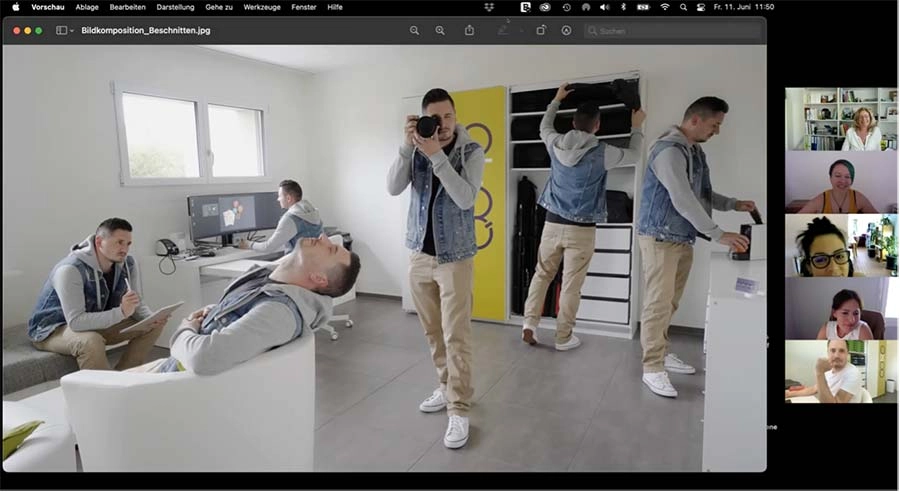This screenshot has width=900, height=492.
Task: Click the zoom in magnifier icon
Action: click(440, 30)
